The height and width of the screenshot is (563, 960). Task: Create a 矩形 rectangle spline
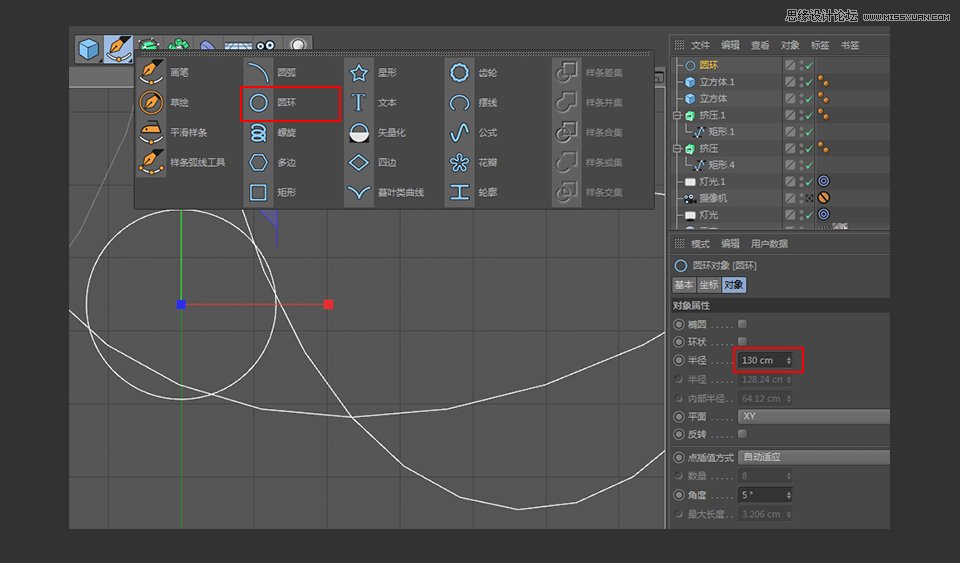[271, 192]
